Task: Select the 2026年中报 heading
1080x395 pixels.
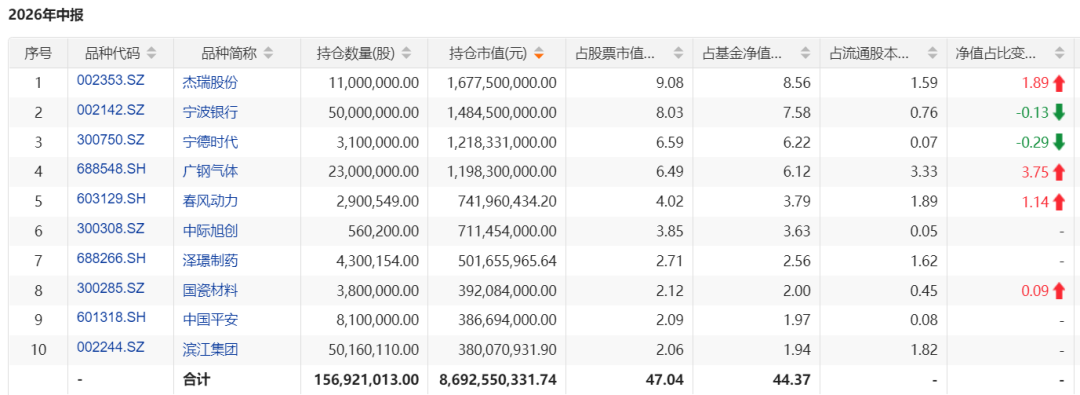Action: pos(45,14)
